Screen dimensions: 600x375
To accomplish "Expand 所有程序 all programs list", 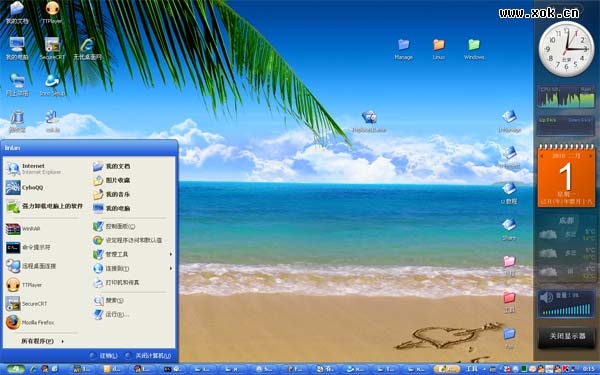I will pyautogui.click(x=42, y=341).
